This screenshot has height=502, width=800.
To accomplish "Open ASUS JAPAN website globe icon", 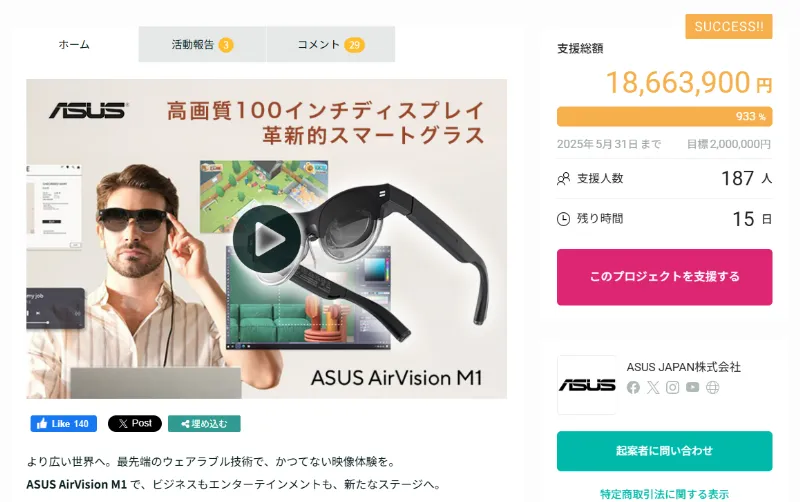I will (712, 388).
